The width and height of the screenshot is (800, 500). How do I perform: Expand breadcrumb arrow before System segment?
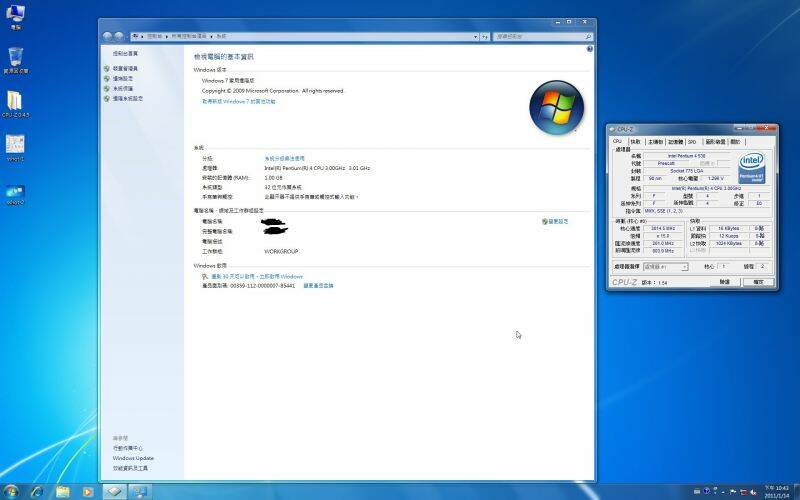click(x=211, y=37)
